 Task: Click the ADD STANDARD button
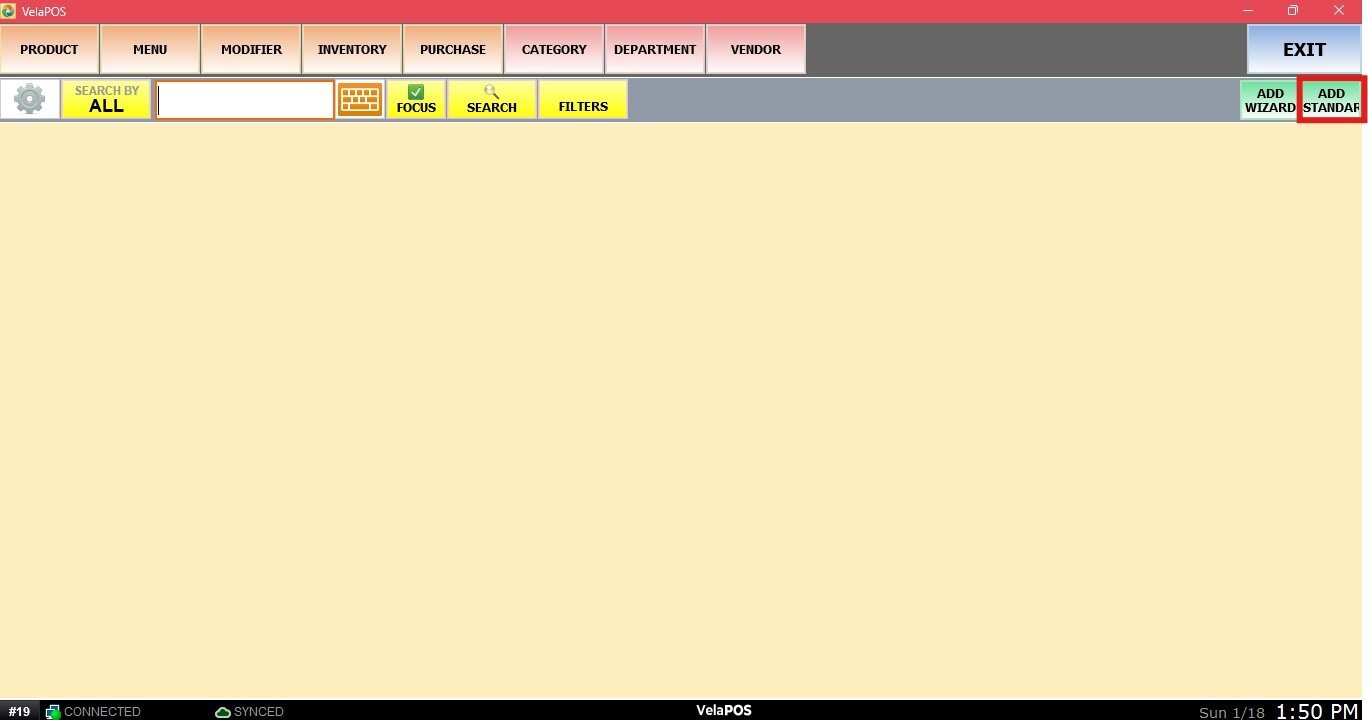(x=1331, y=100)
